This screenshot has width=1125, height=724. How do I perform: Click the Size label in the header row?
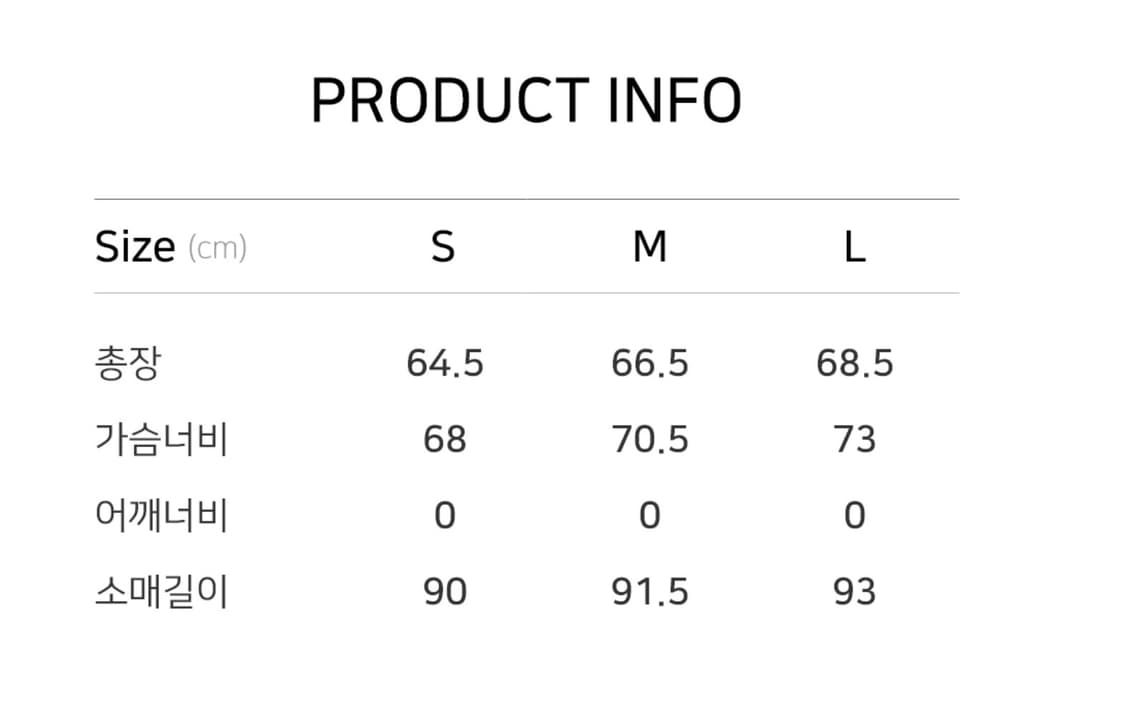[135, 246]
